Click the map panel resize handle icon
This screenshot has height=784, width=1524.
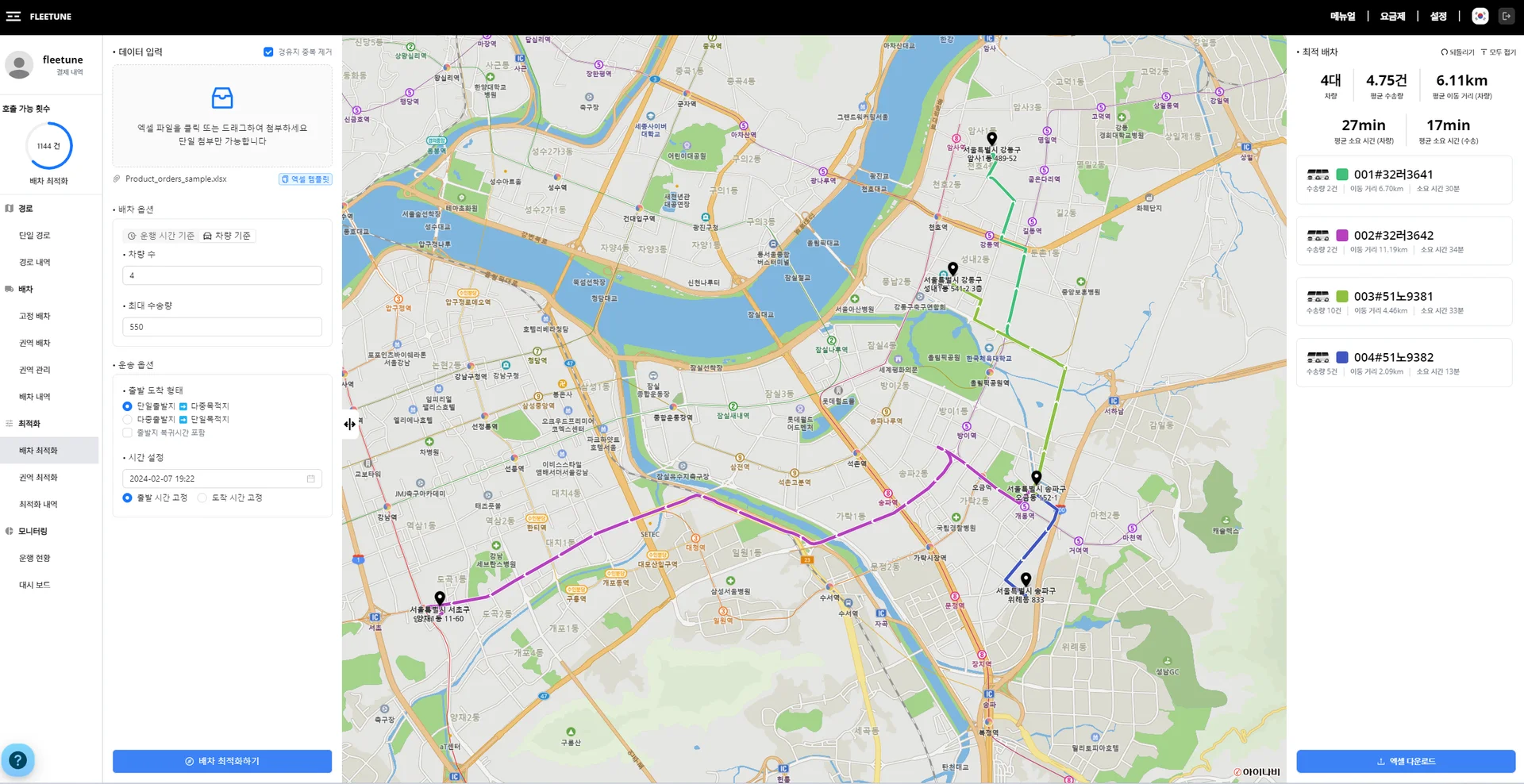pyautogui.click(x=350, y=425)
